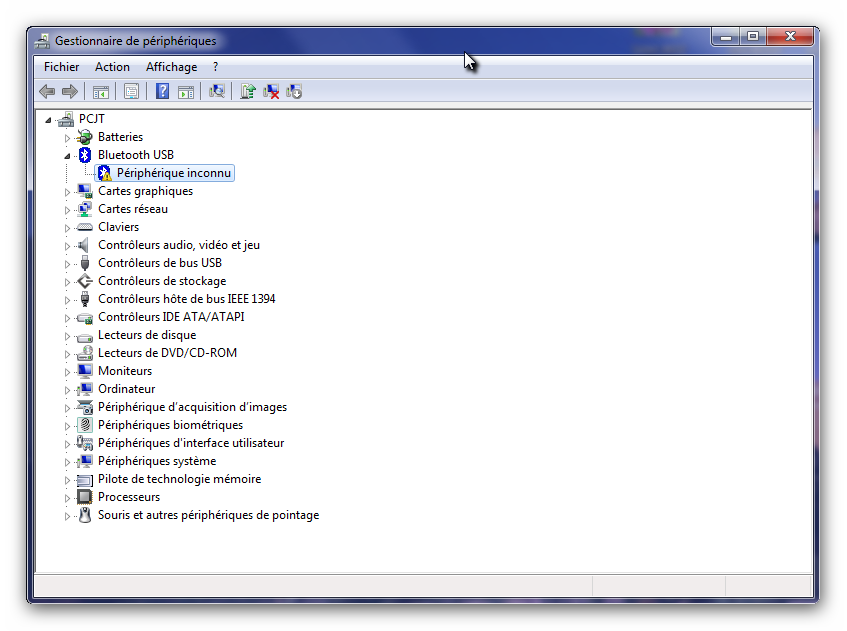Select Cartes réseau in the tree
Viewport: 847px width, 631px height.
(132, 209)
